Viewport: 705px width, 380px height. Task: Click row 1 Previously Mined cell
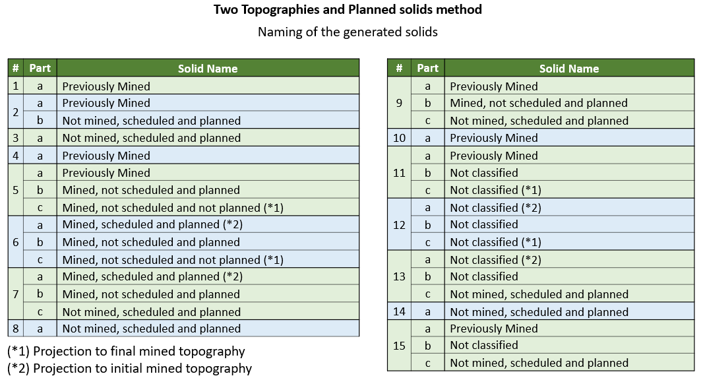point(208,86)
